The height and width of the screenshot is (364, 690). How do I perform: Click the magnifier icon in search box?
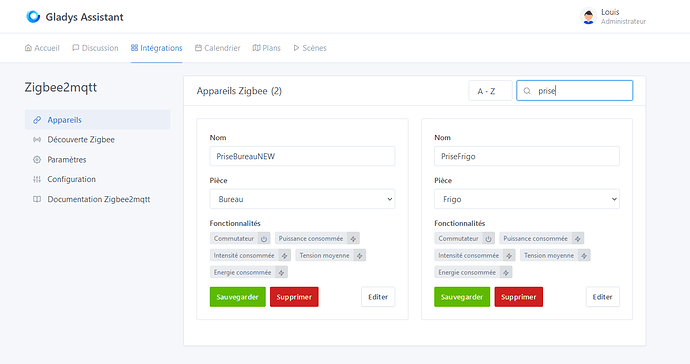(x=527, y=91)
